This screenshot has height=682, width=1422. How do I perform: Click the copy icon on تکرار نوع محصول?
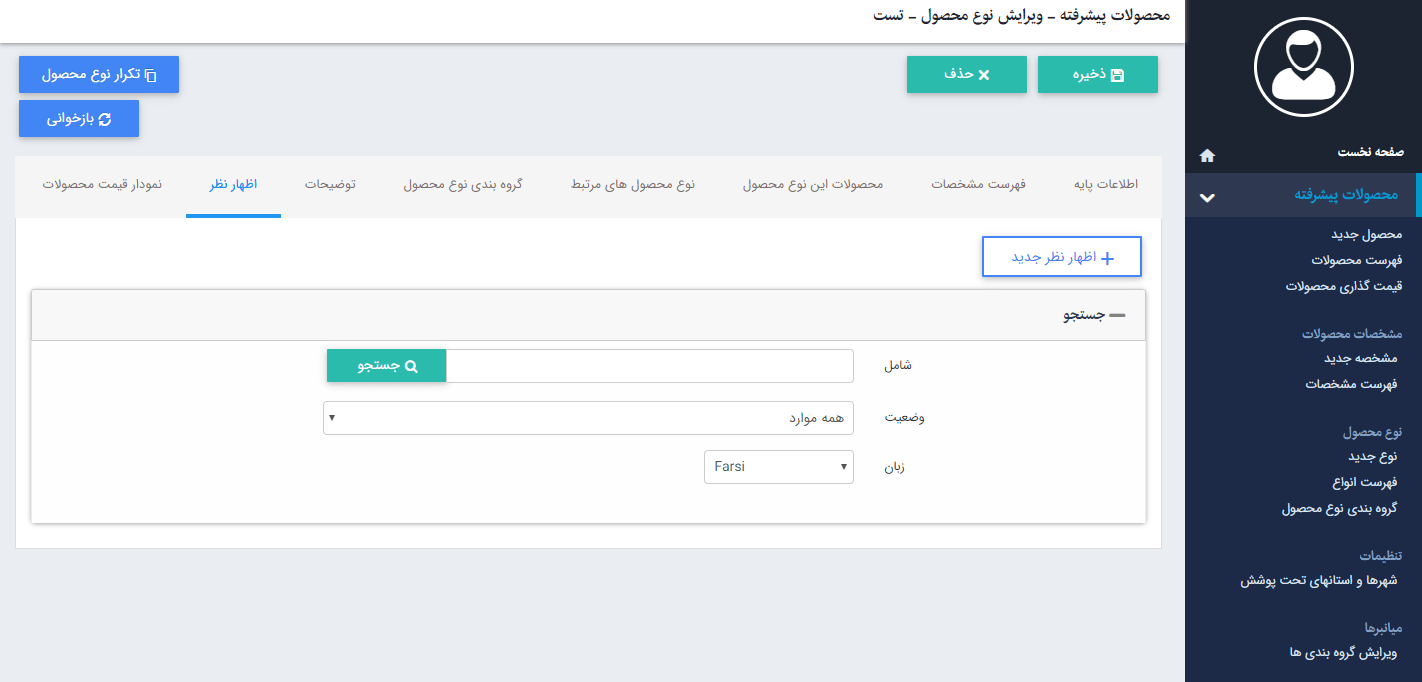coord(150,74)
